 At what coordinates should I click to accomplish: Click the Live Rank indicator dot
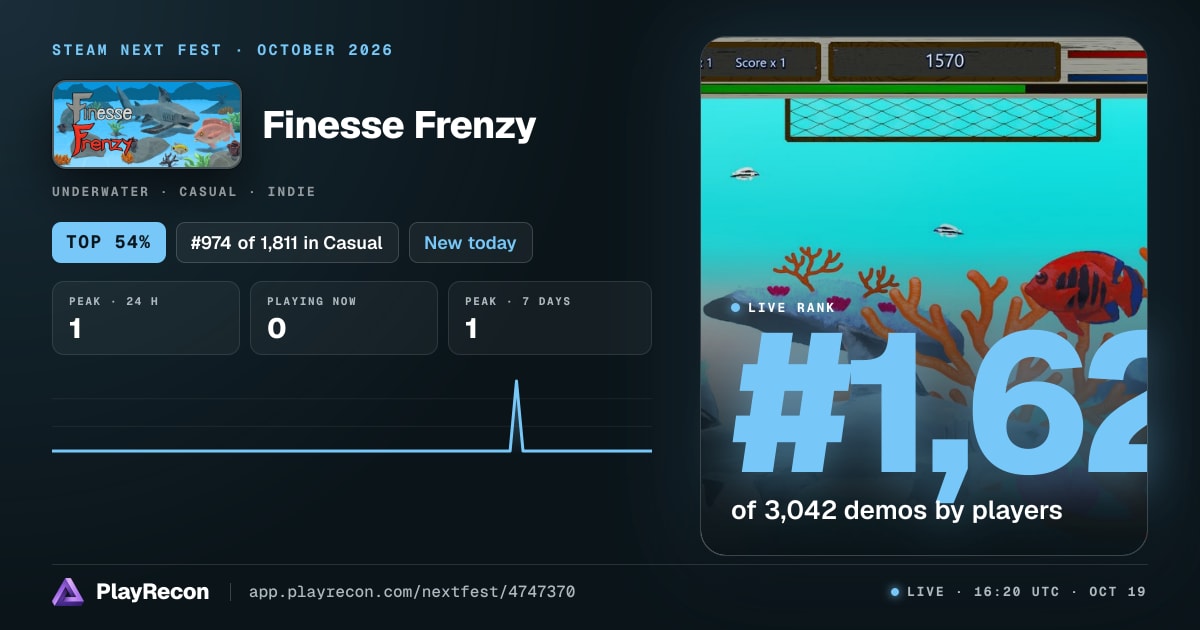[x=736, y=307]
